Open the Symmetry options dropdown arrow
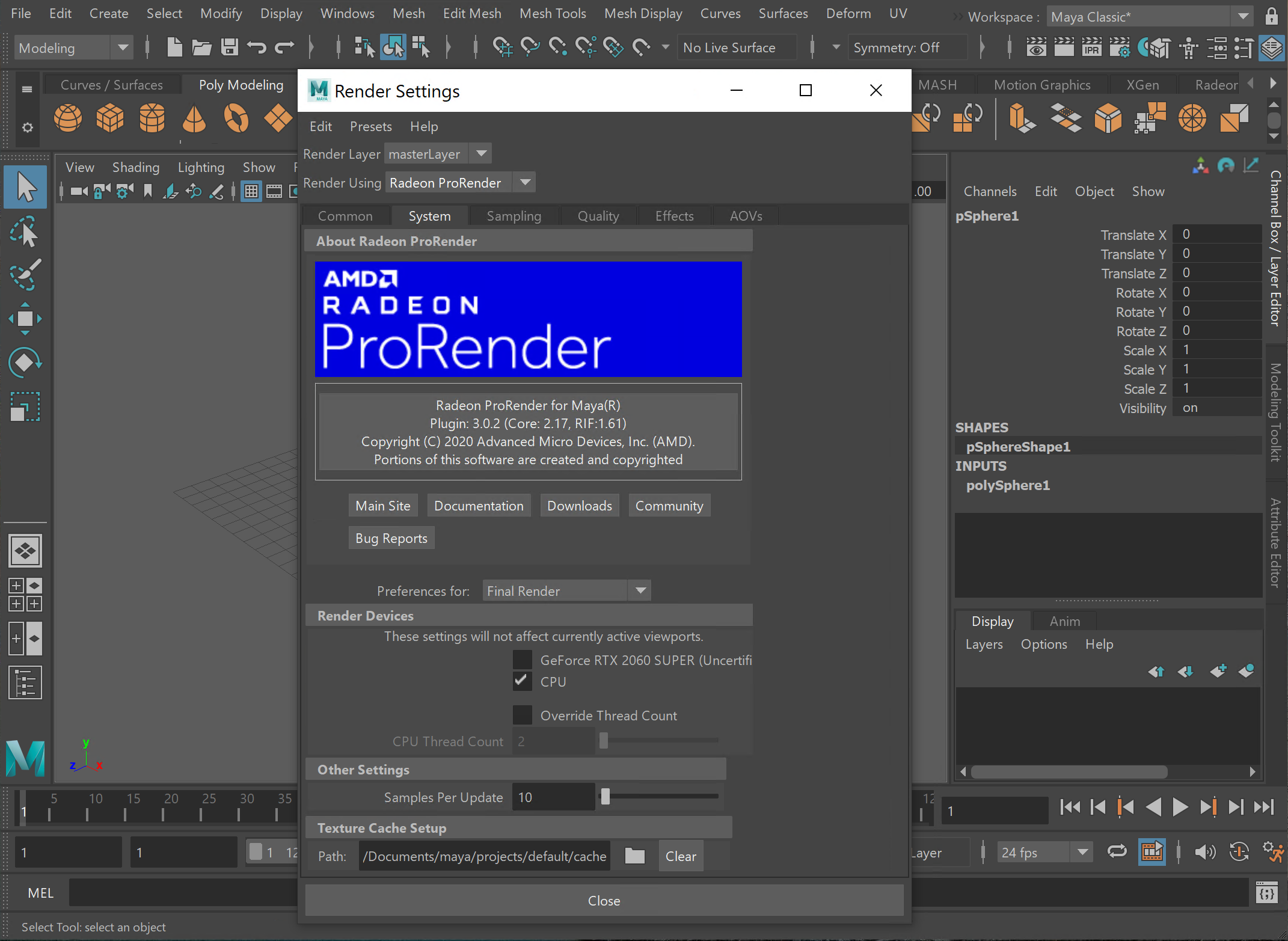Viewport: 1288px width, 941px height. coord(836,47)
